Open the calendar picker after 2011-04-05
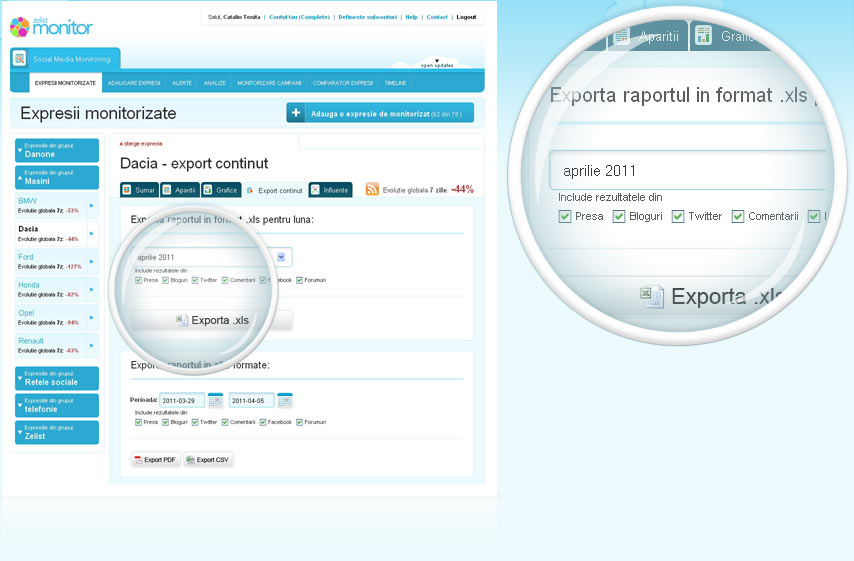The width and height of the screenshot is (854, 561). (x=285, y=400)
